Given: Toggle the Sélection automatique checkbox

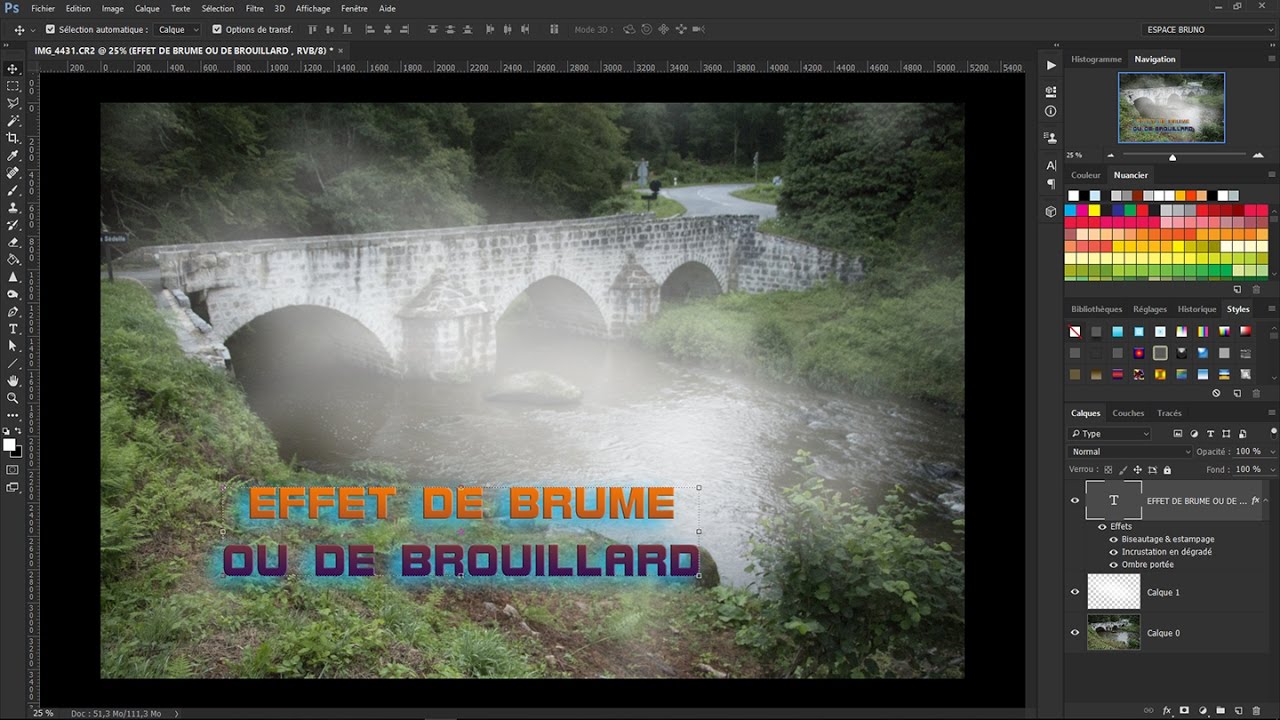Looking at the screenshot, I should pos(51,30).
